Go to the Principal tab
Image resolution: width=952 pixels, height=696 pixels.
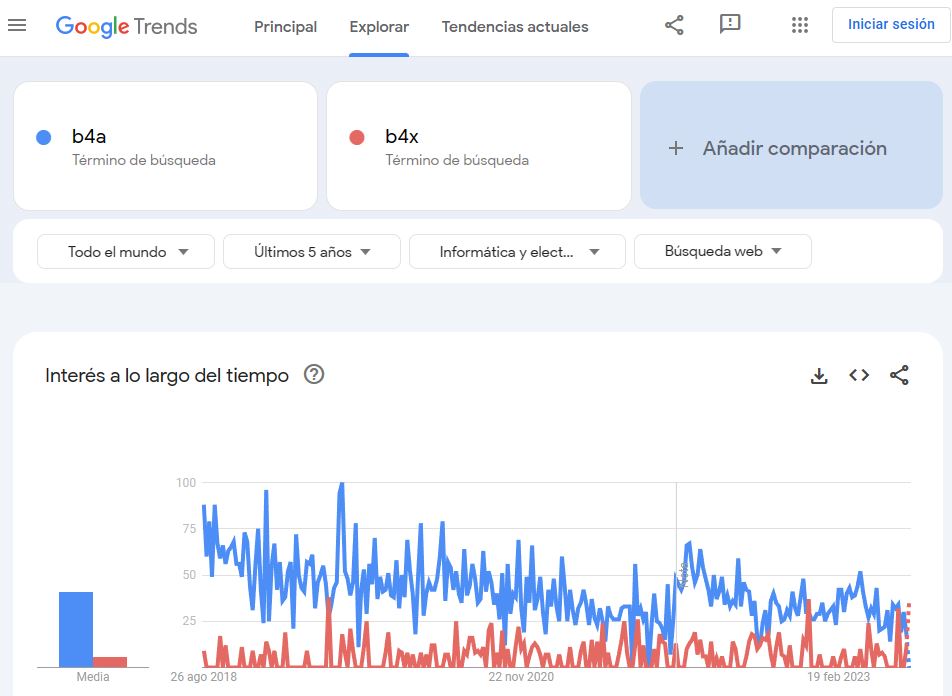(285, 27)
